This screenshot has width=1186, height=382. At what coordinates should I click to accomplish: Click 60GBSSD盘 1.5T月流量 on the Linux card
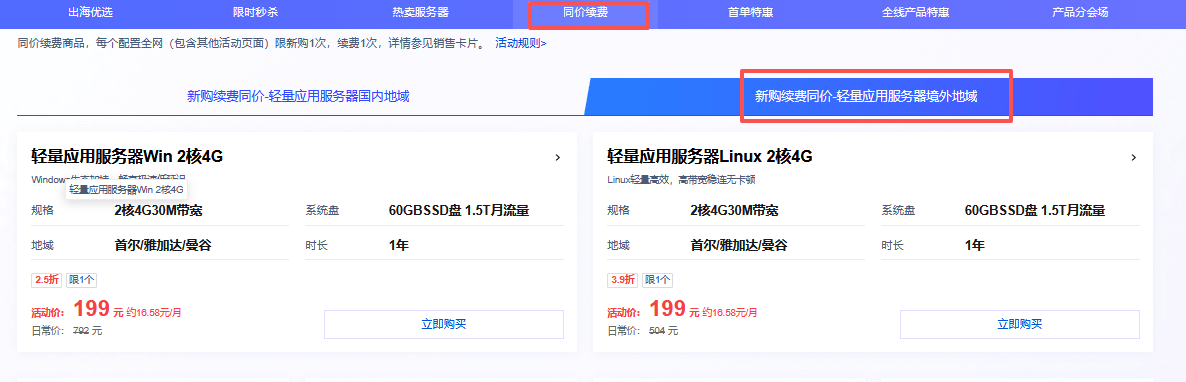(x=1035, y=210)
